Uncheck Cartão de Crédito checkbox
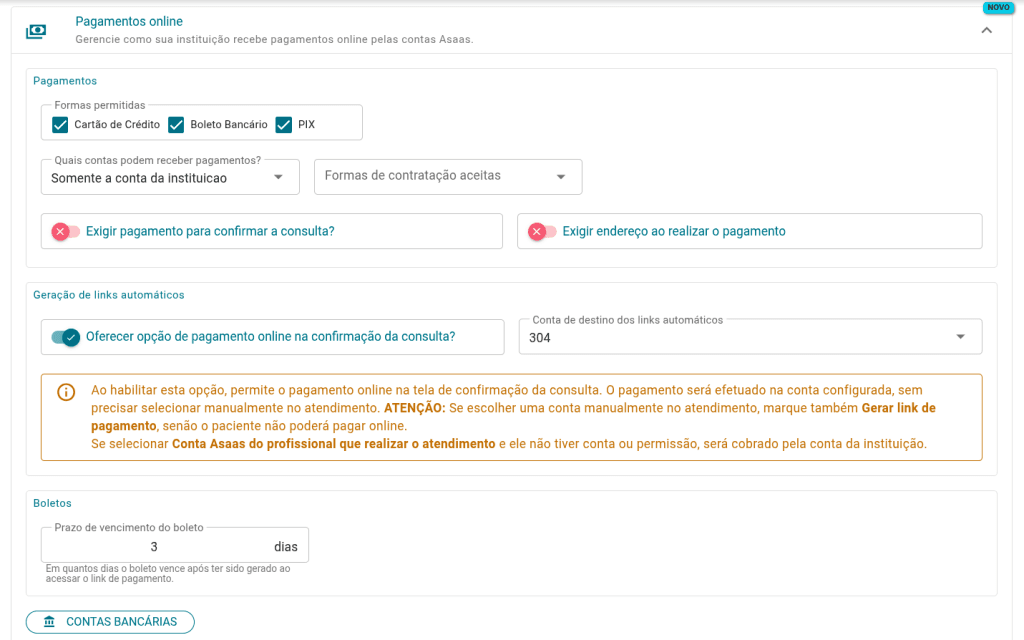Image resolution: width=1024 pixels, height=640 pixels. click(60, 125)
